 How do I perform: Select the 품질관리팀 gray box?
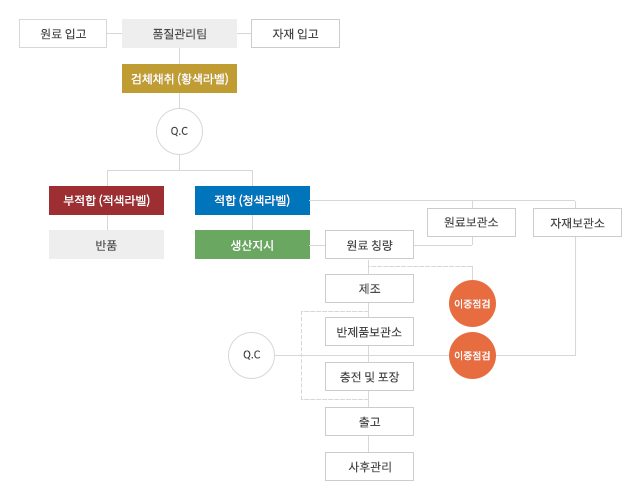(179, 33)
